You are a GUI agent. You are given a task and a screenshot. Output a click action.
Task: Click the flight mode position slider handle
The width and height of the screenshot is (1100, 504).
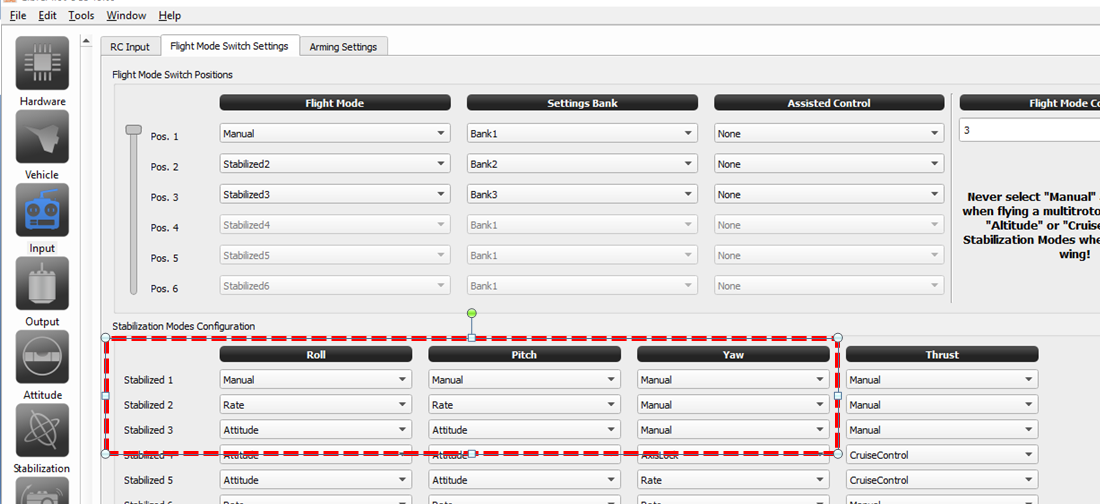(x=133, y=130)
